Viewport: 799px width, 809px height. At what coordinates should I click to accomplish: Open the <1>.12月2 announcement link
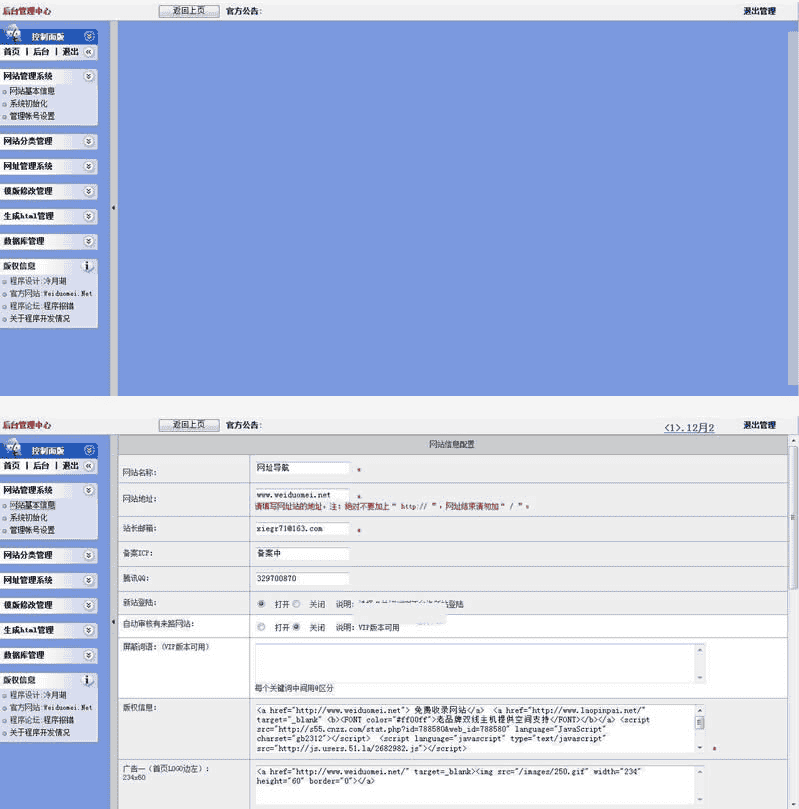click(x=689, y=428)
